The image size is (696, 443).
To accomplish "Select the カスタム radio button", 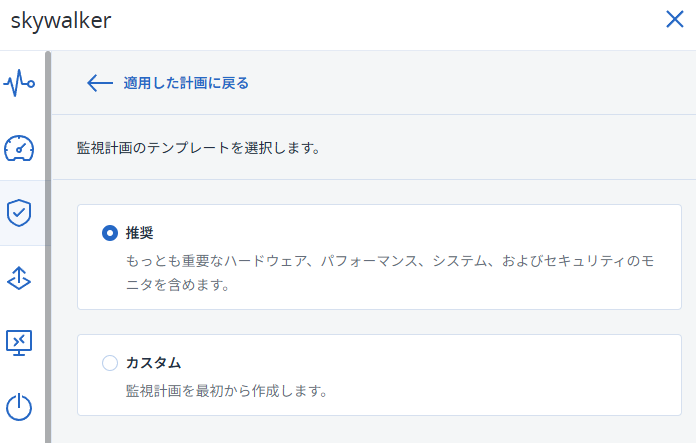I will point(110,363).
